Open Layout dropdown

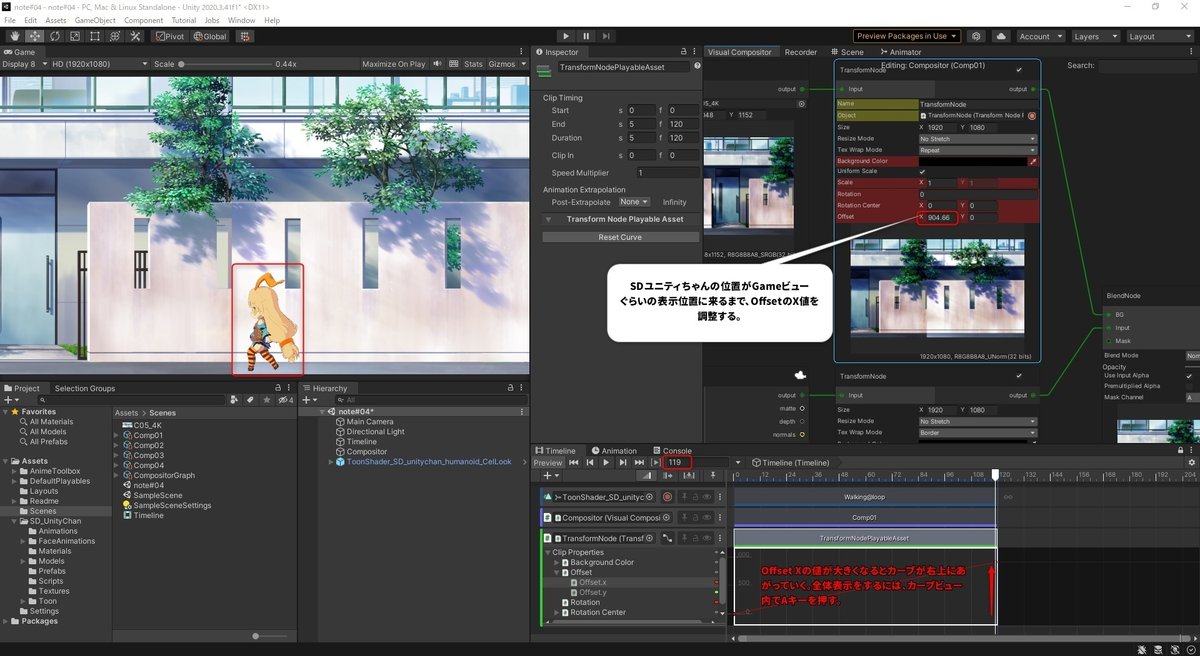[1158, 36]
